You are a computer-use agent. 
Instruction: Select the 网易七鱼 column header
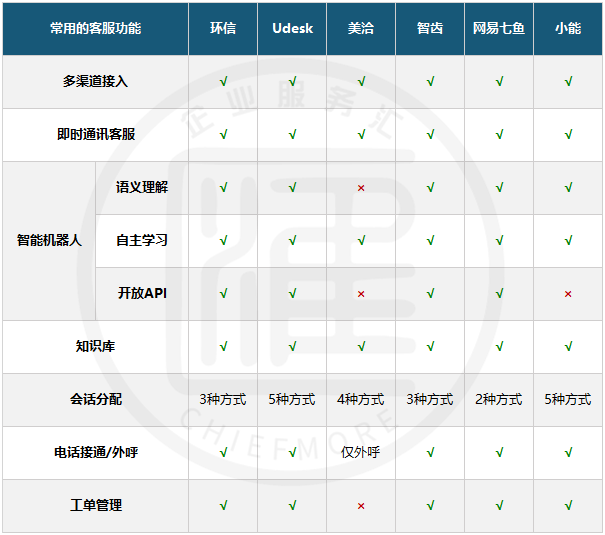[x=499, y=29]
